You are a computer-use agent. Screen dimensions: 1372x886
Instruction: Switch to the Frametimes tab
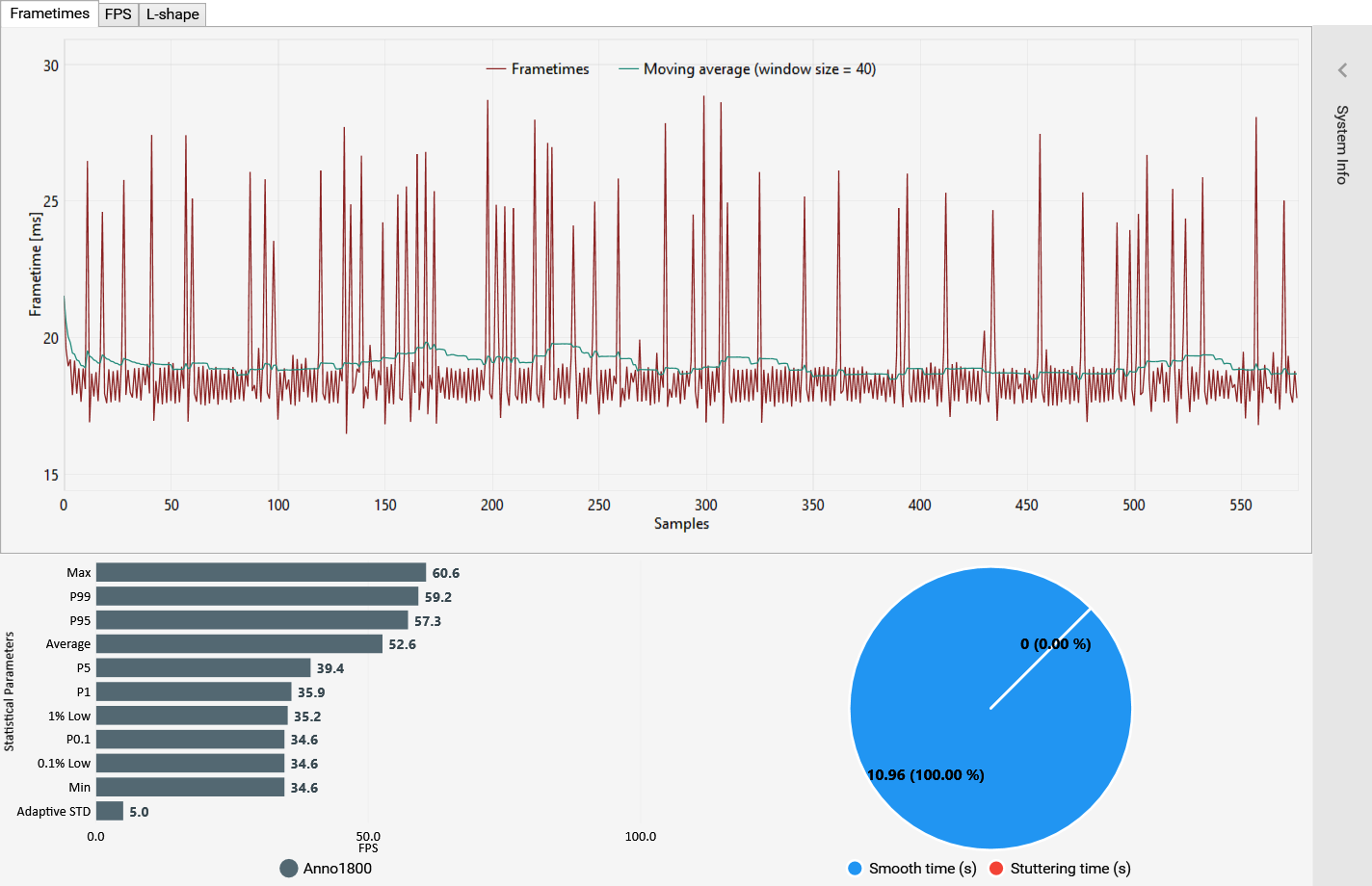(x=49, y=13)
